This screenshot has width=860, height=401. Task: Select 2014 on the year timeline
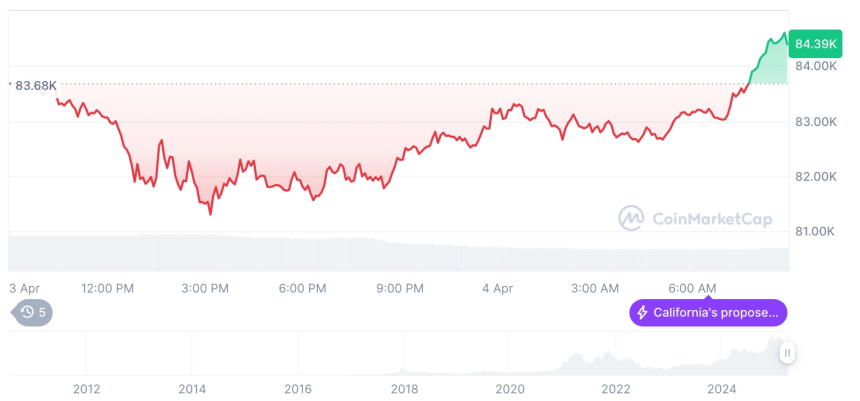[x=191, y=389]
